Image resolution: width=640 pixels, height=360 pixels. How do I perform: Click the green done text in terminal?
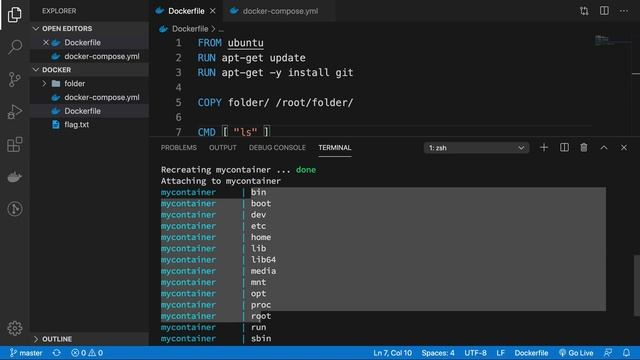click(306, 170)
